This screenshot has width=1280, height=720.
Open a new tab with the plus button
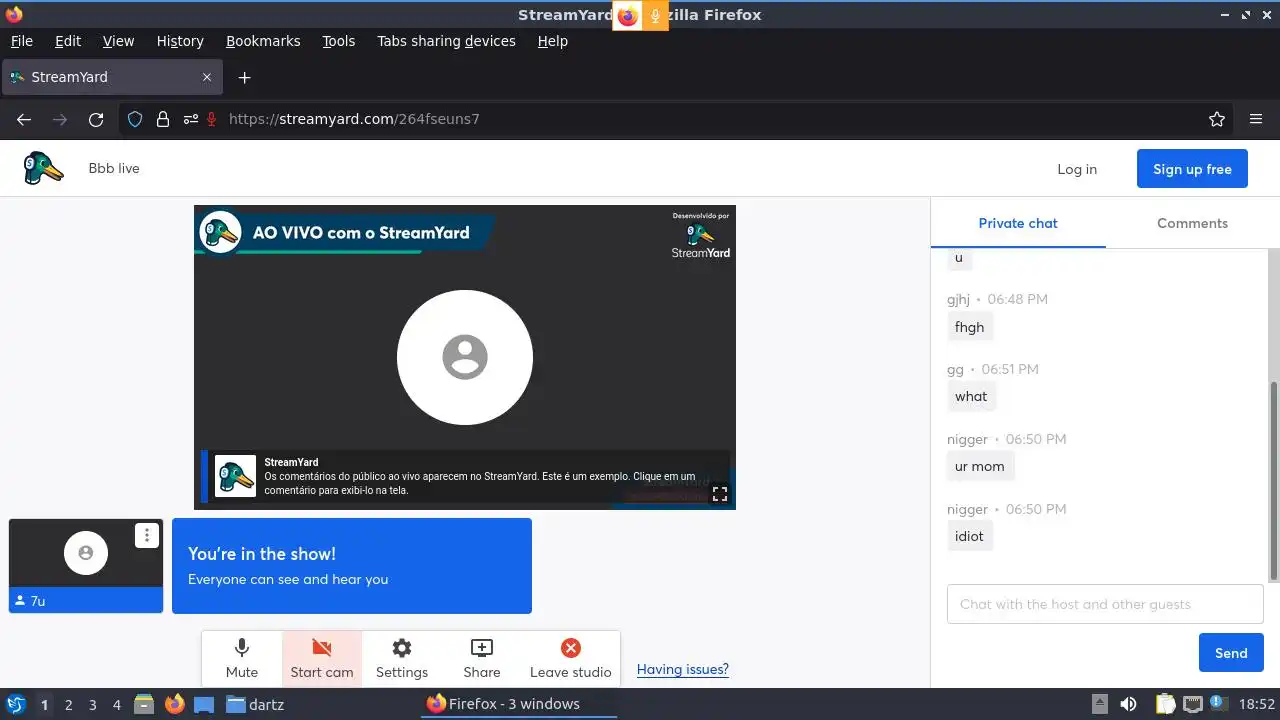point(244,77)
